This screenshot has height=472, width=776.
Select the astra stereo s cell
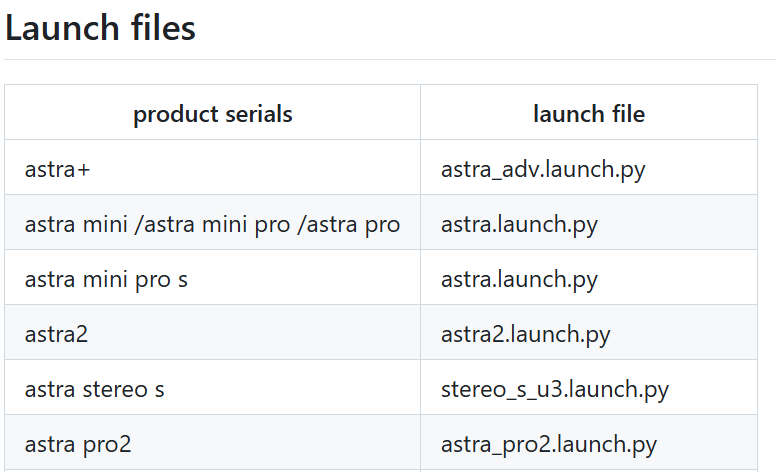(94, 389)
